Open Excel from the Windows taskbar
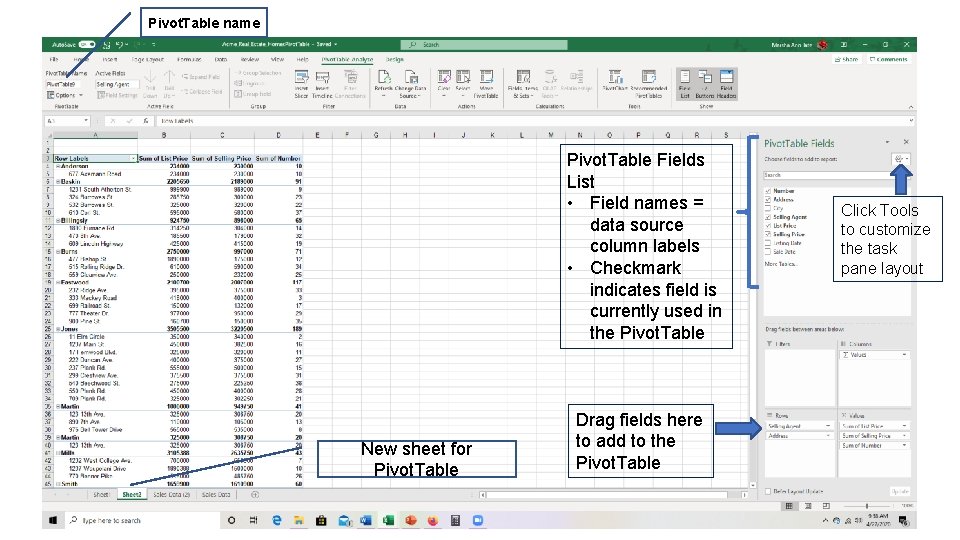The height and width of the screenshot is (540, 960). [x=388, y=520]
